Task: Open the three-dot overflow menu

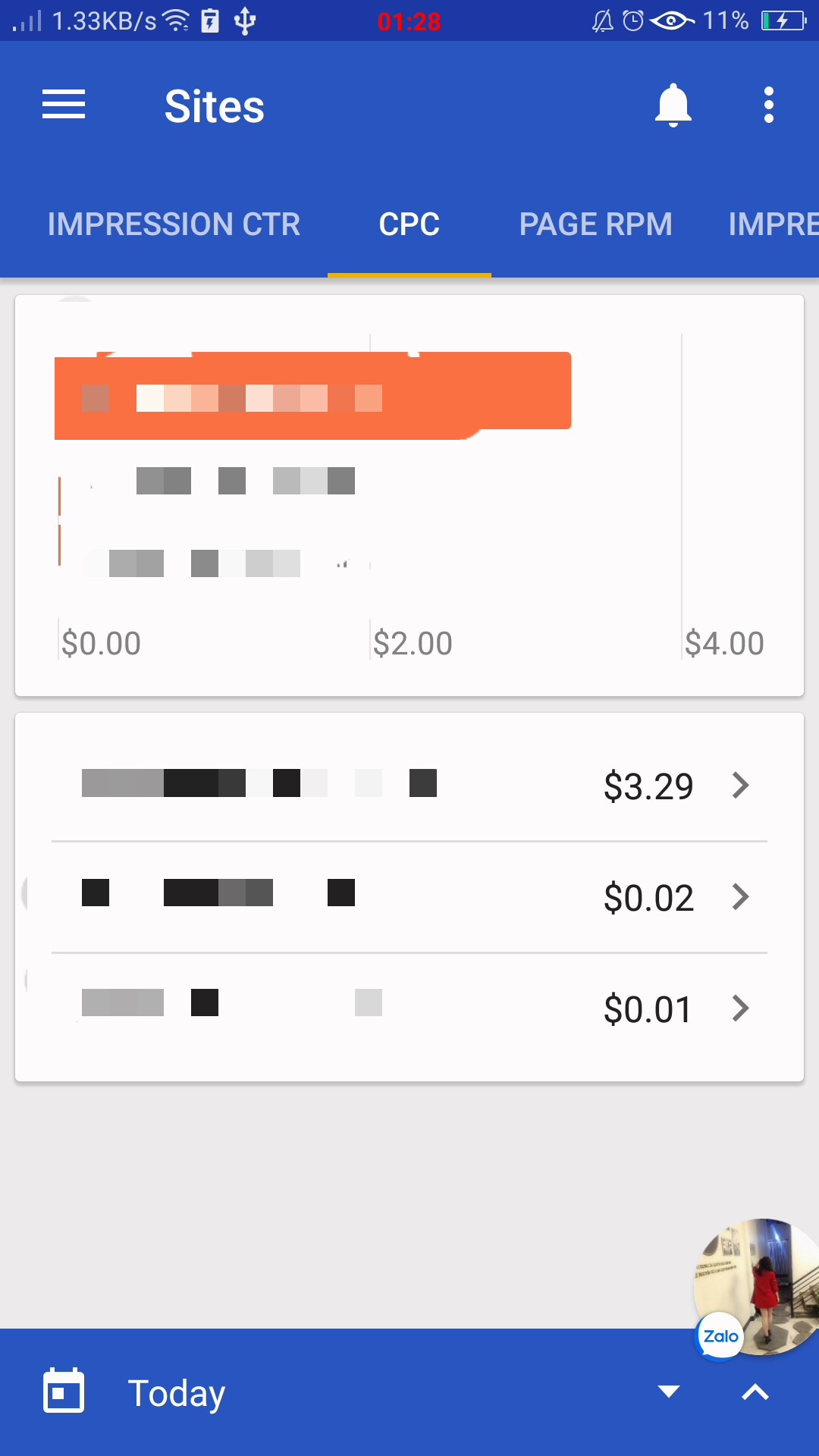Action: (768, 105)
